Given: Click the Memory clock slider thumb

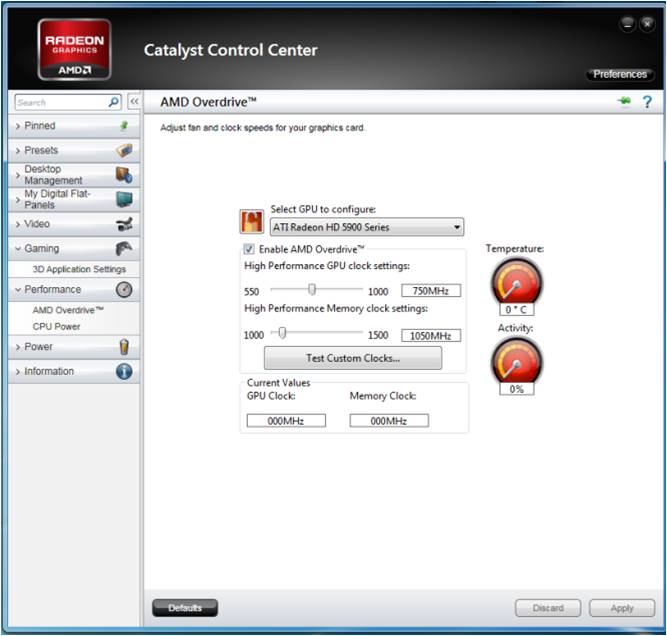Looking at the screenshot, I should tap(282, 333).
